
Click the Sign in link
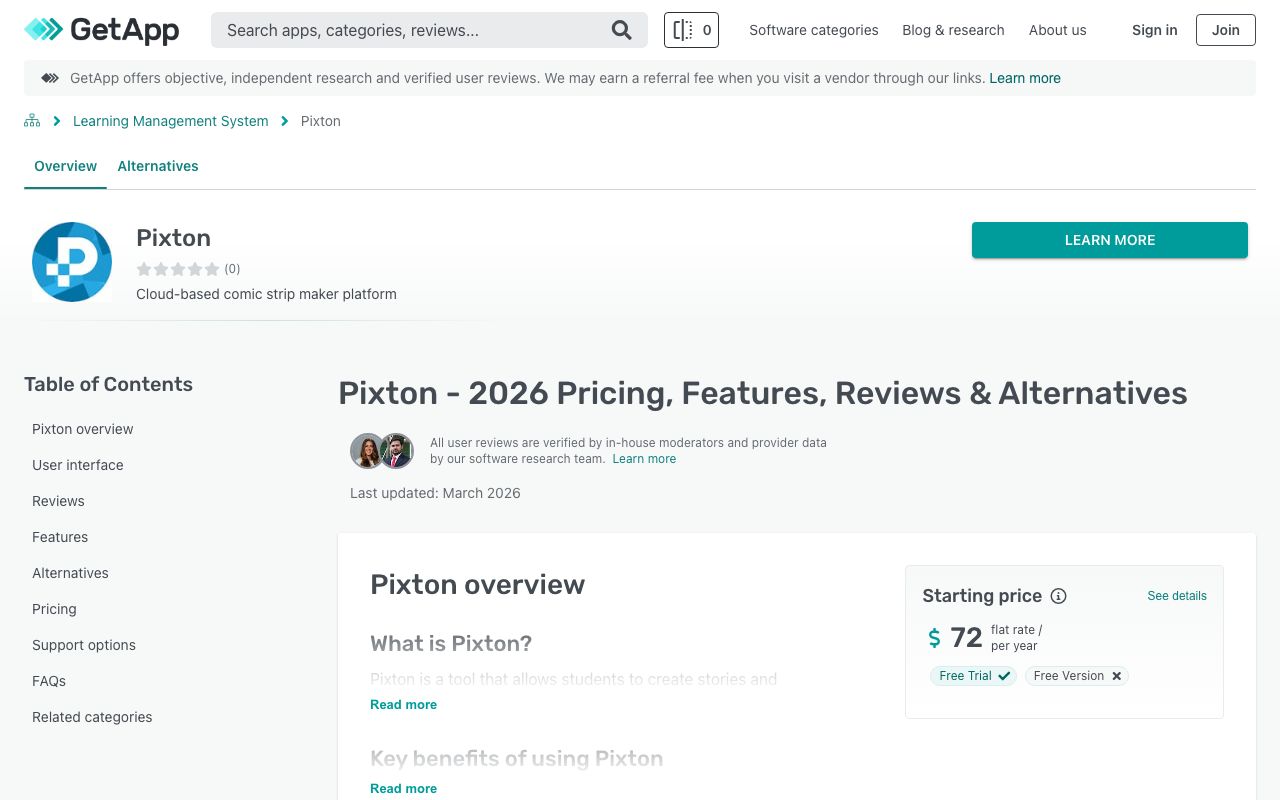click(1154, 30)
